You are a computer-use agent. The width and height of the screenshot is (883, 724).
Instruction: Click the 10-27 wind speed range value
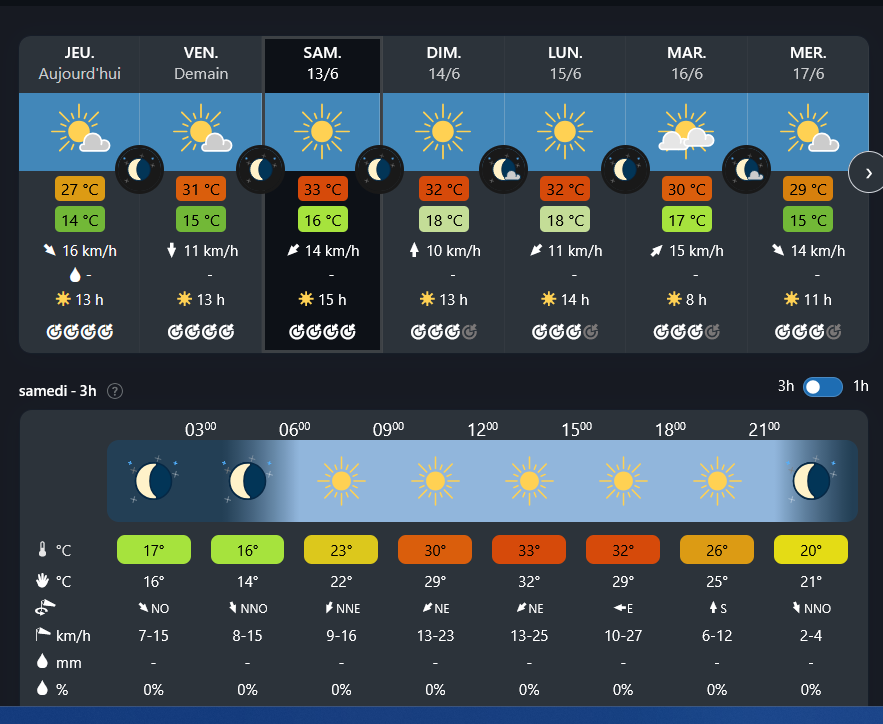(x=623, y=636)
